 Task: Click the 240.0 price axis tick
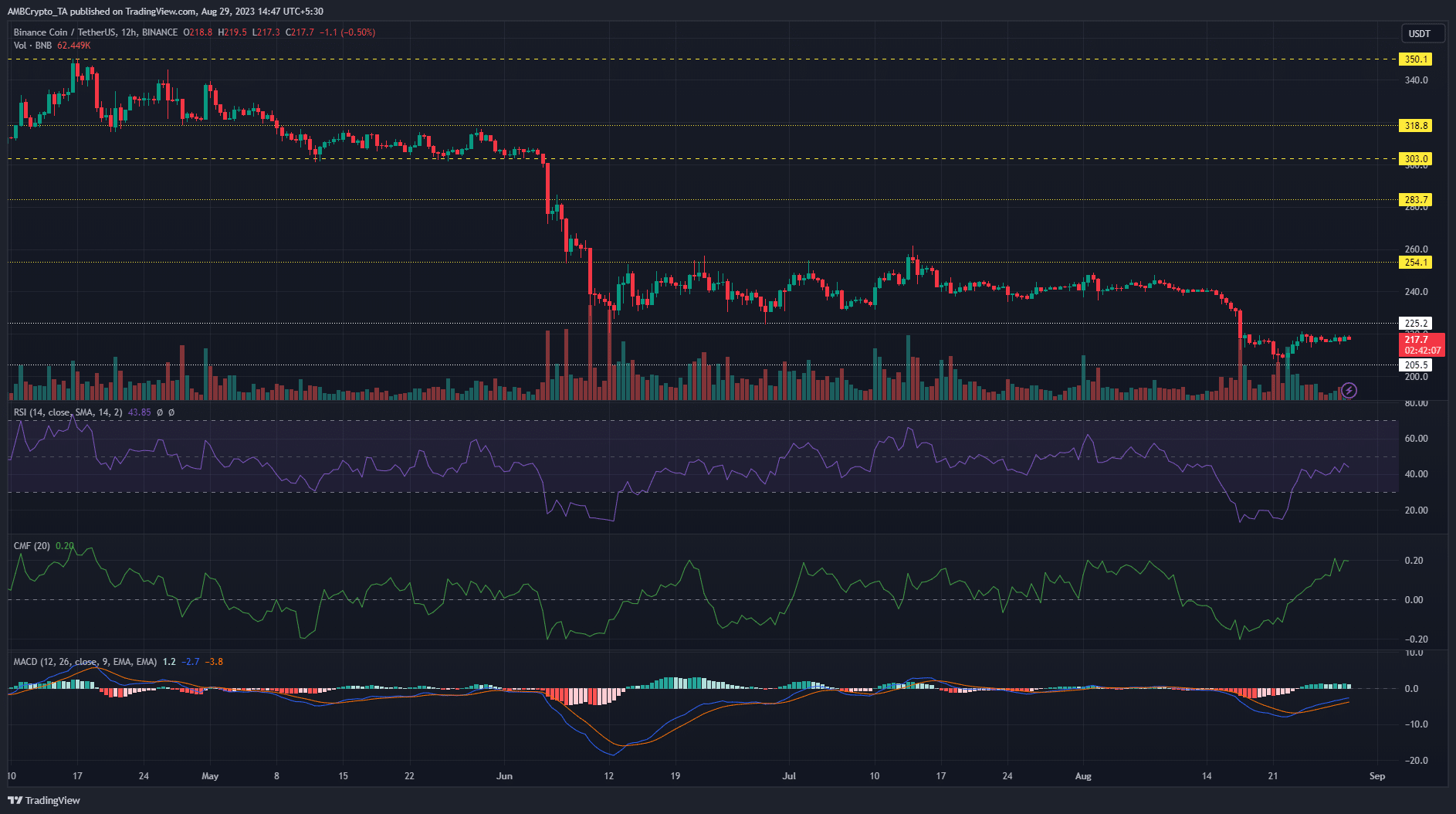point(1416,292)
